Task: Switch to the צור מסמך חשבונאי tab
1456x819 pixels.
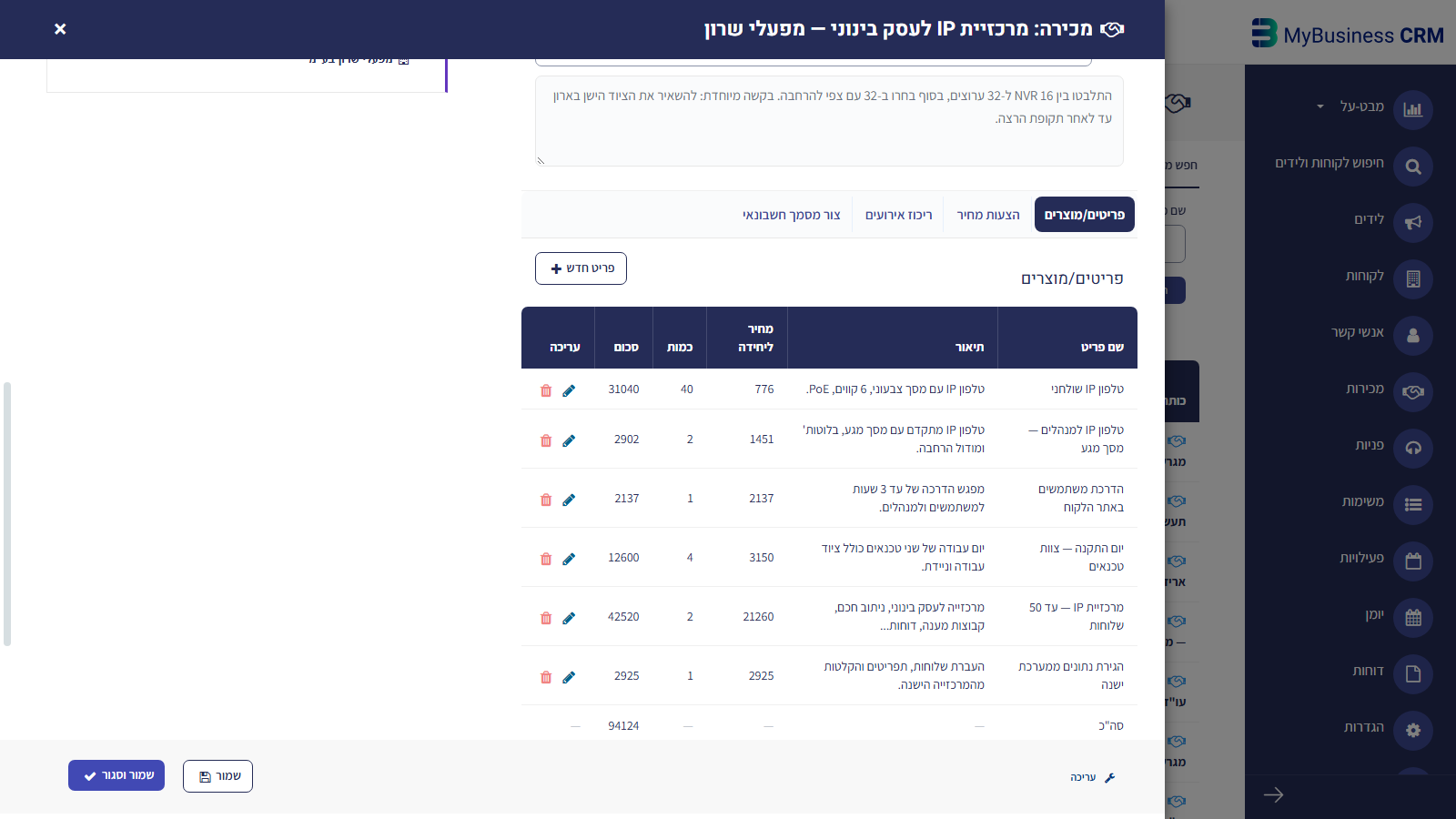Action: pos(792,215)
